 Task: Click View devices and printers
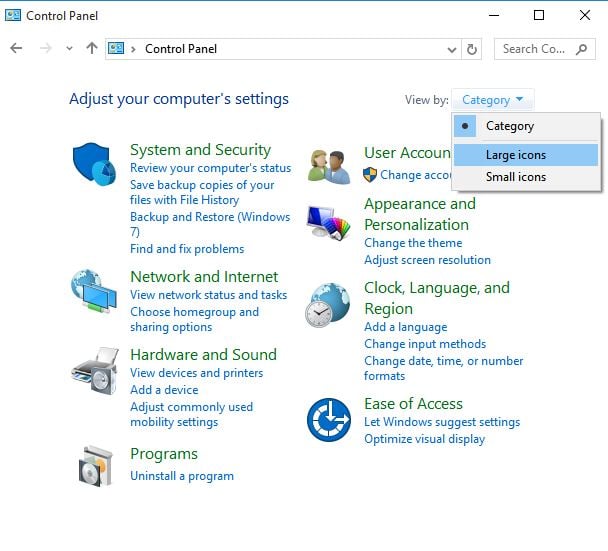coord(196,373)
